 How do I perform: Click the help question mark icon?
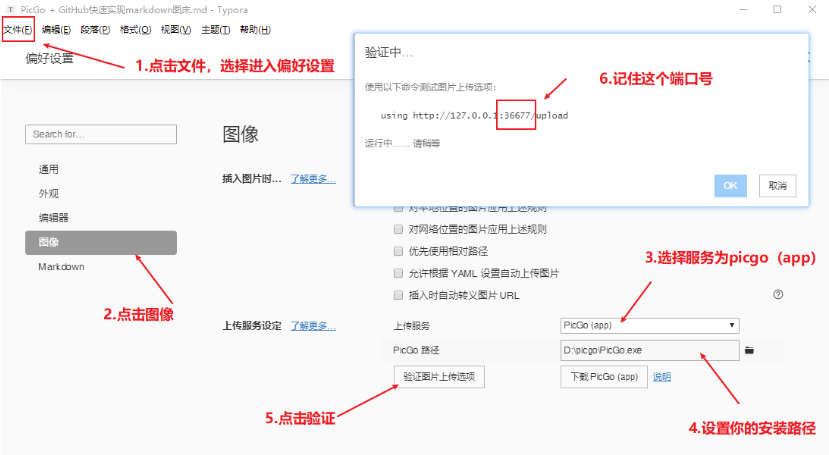pos(778,295)
